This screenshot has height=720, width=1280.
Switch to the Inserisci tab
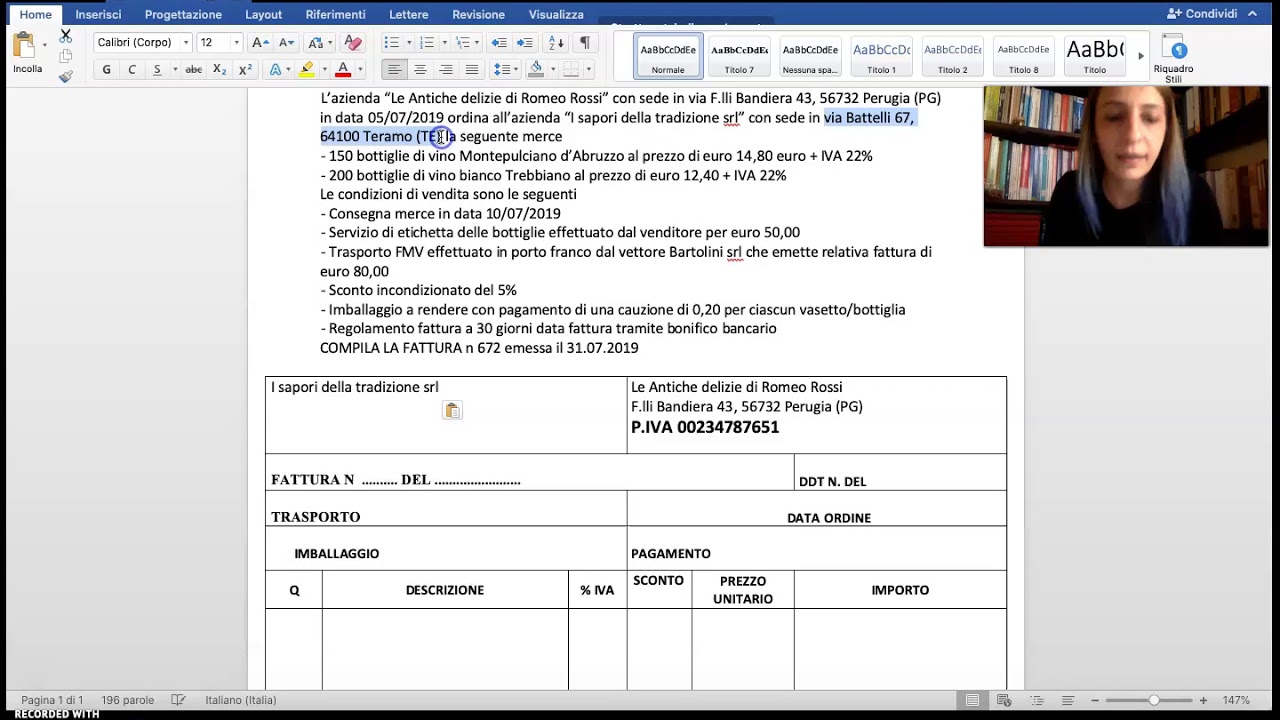(x=98, y=14)
